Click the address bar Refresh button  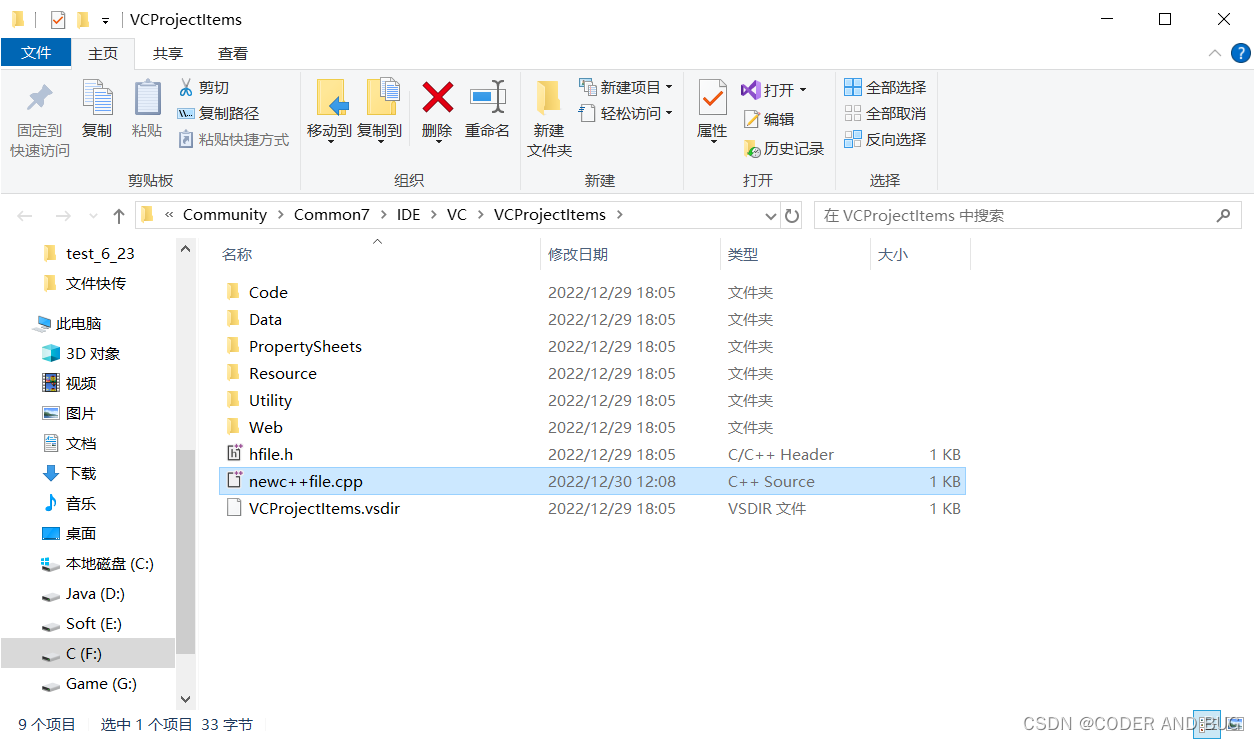pos(792,215)
